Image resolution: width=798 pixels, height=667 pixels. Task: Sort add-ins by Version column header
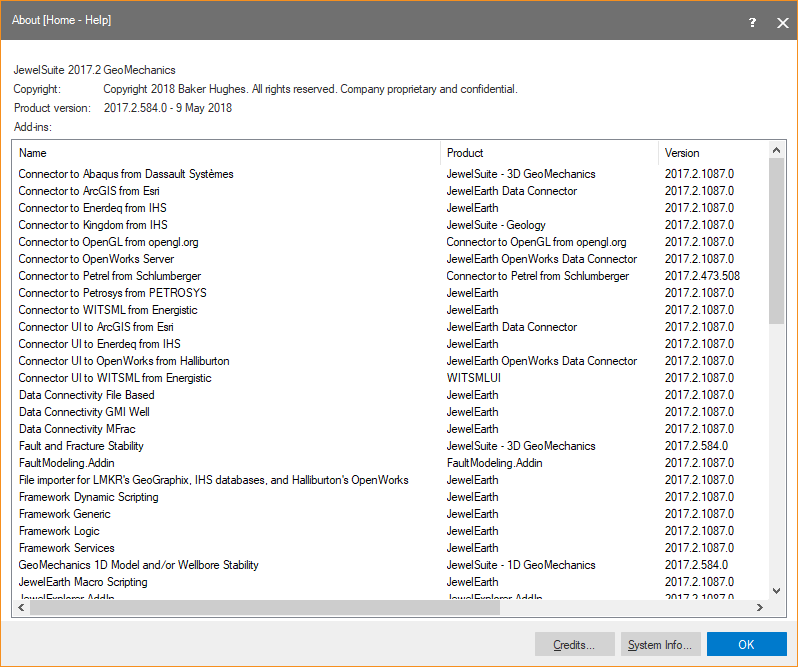pos(713,153)
